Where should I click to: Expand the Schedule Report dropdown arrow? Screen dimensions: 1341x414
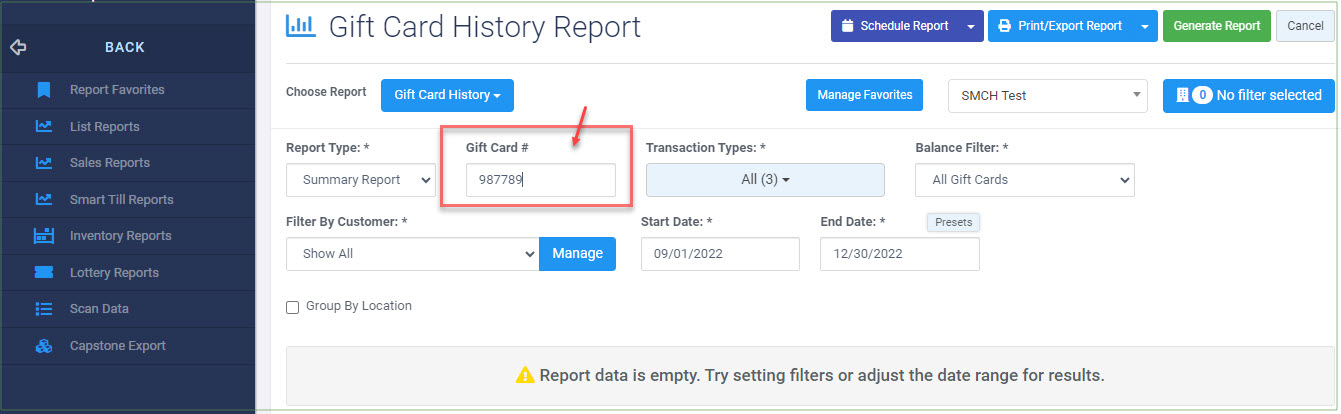click(971, 26)
